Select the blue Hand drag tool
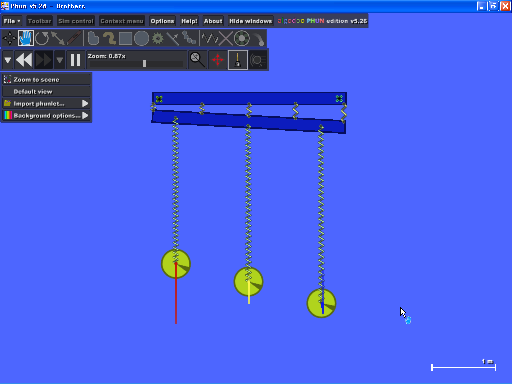 [x=26, y=39]
